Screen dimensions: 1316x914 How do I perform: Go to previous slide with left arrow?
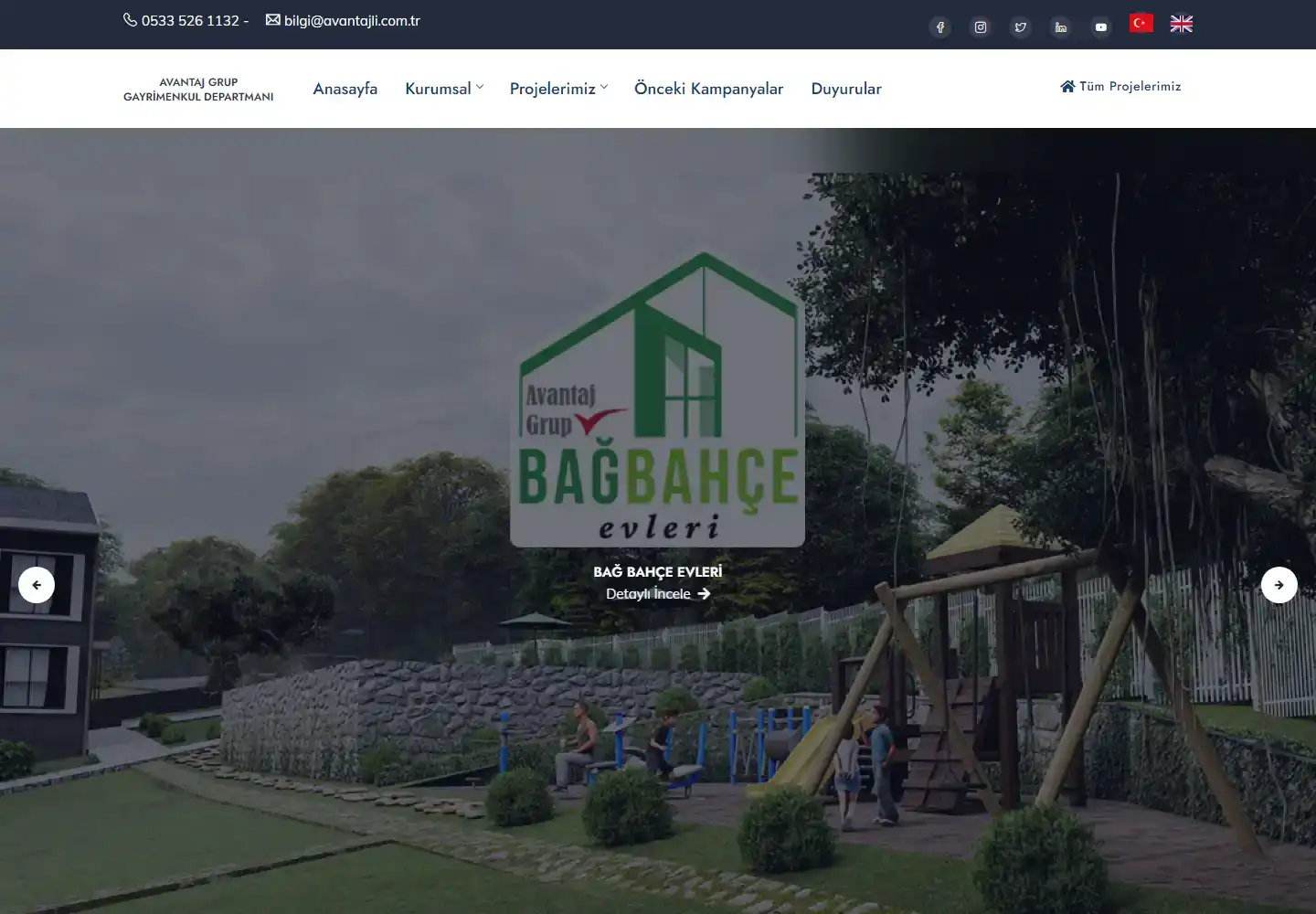click(37, 585)
